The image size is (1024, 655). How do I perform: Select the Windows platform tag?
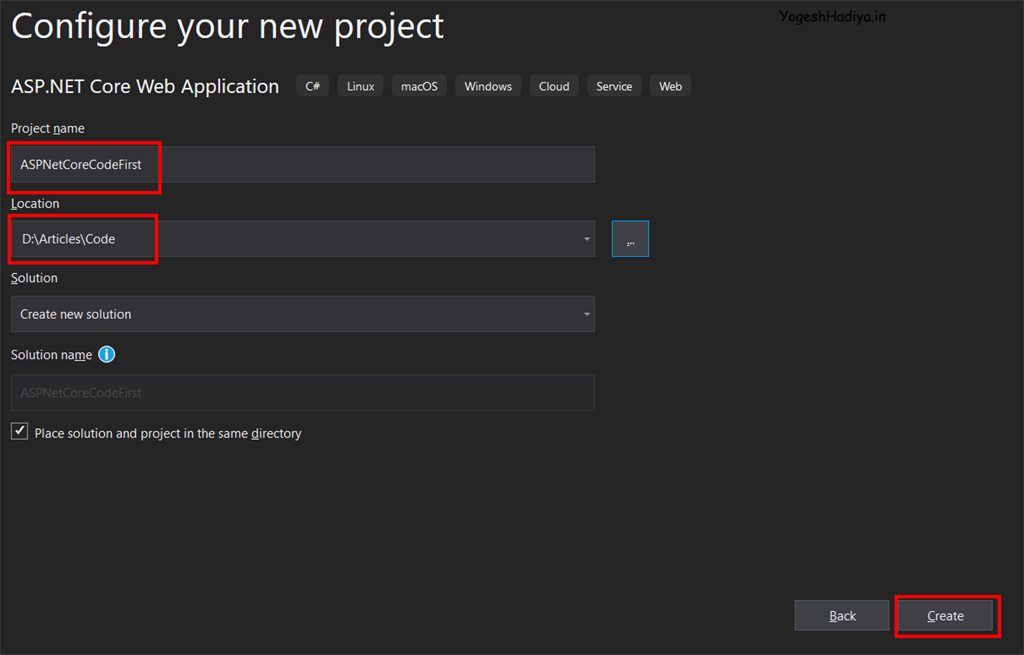click(x=488, y=86)
